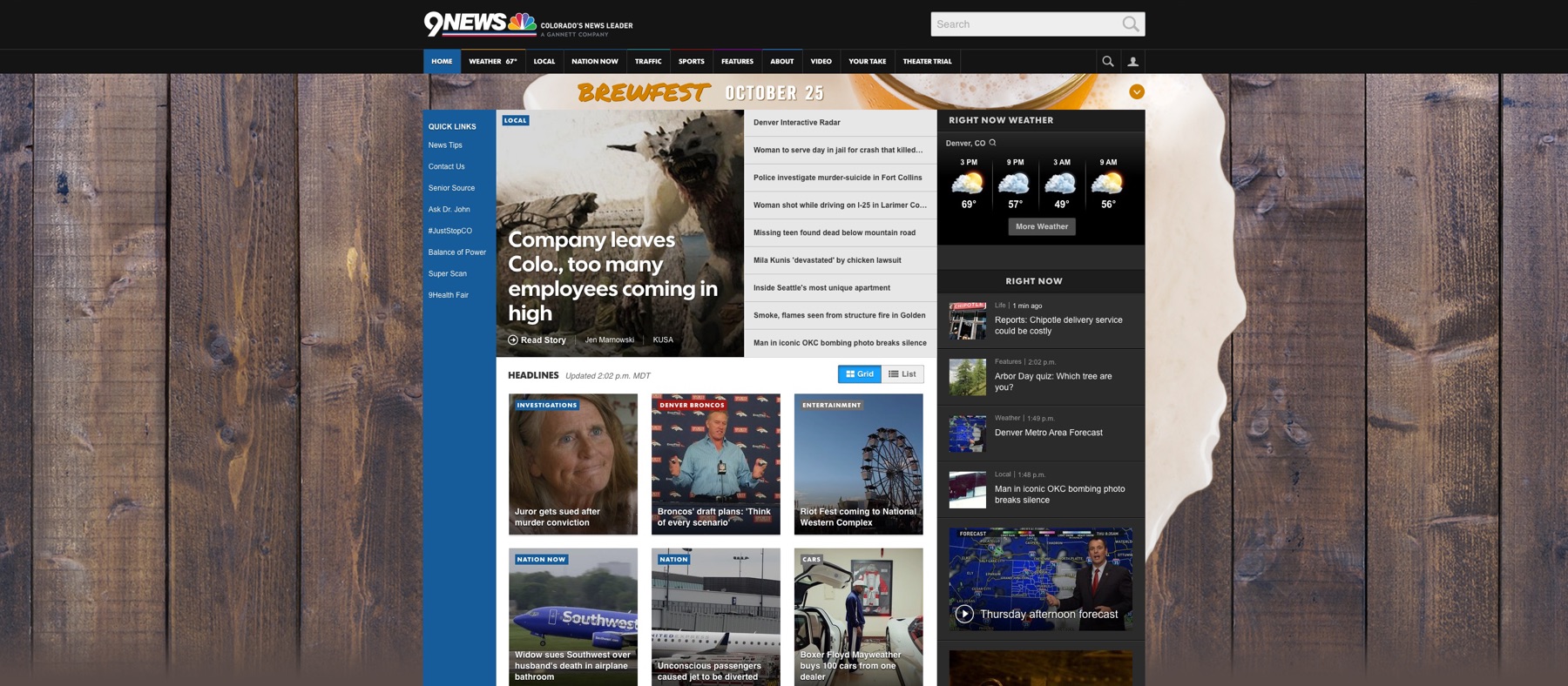Image resolution: width=1568 pixels, height=686 pixels.
Task: Open Woman shot while driving on I-25 story
Action: (841, 205)
